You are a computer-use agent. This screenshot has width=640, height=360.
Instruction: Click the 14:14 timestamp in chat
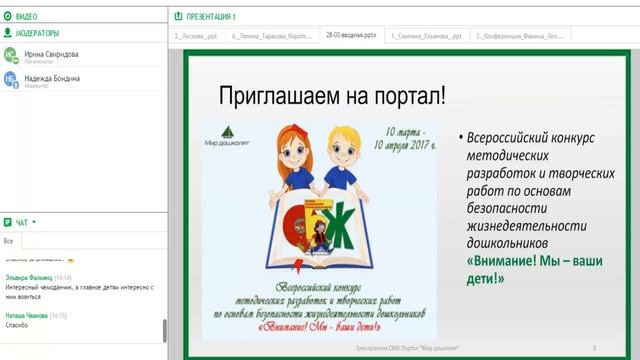63,278
